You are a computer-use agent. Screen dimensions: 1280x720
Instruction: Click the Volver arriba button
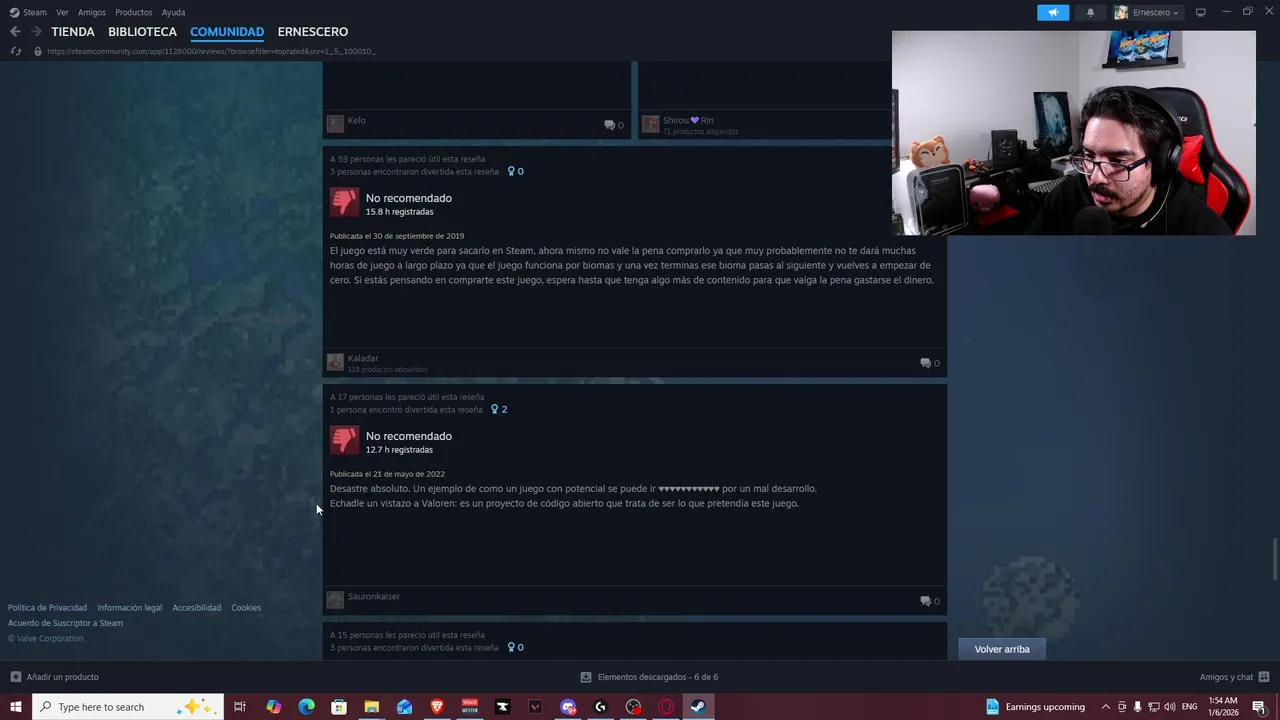pyautogui.click(x=1002, y=649)
